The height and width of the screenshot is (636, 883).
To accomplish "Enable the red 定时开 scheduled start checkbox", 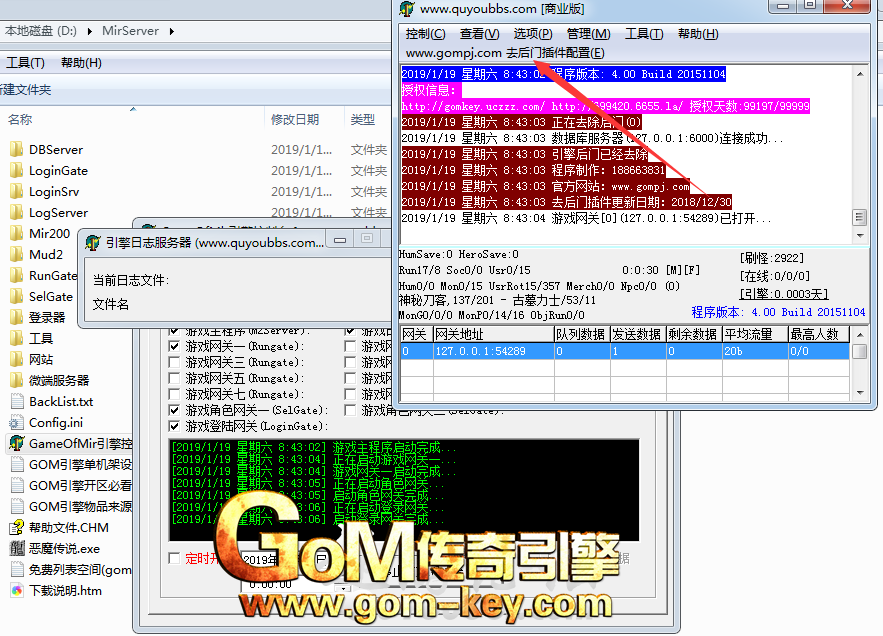I will [174, 558].
